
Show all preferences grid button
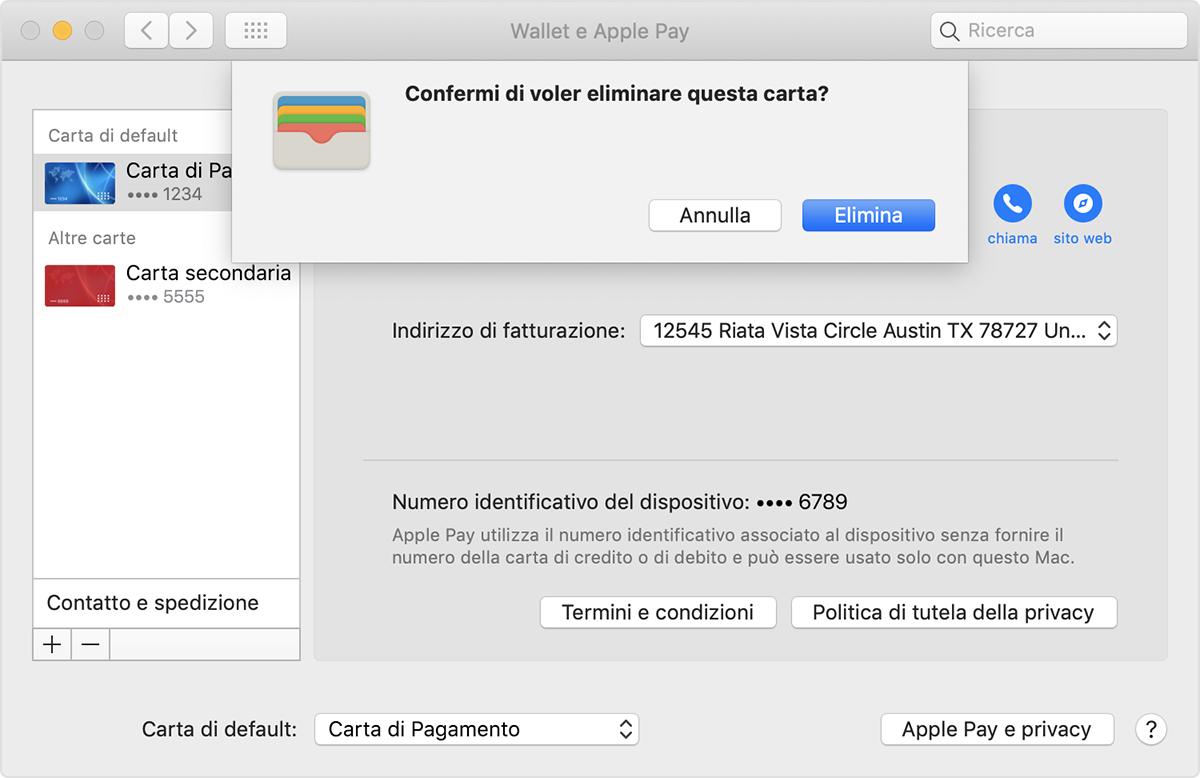256,31
